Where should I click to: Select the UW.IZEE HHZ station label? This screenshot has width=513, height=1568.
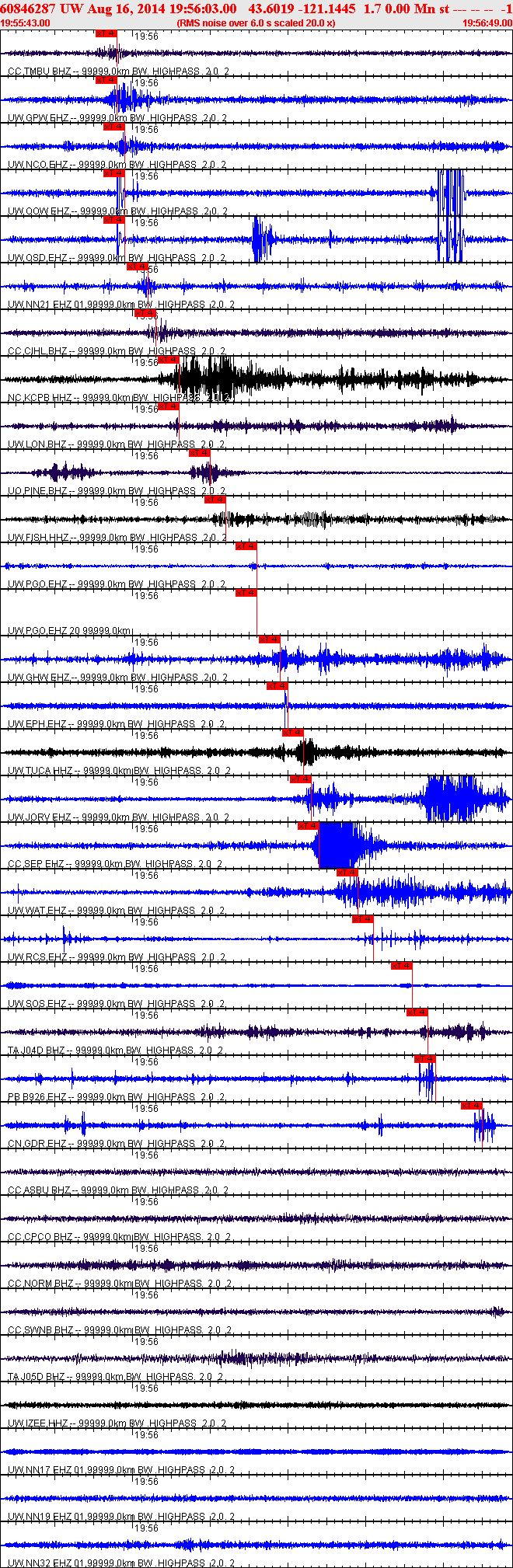pos(117,1423)
